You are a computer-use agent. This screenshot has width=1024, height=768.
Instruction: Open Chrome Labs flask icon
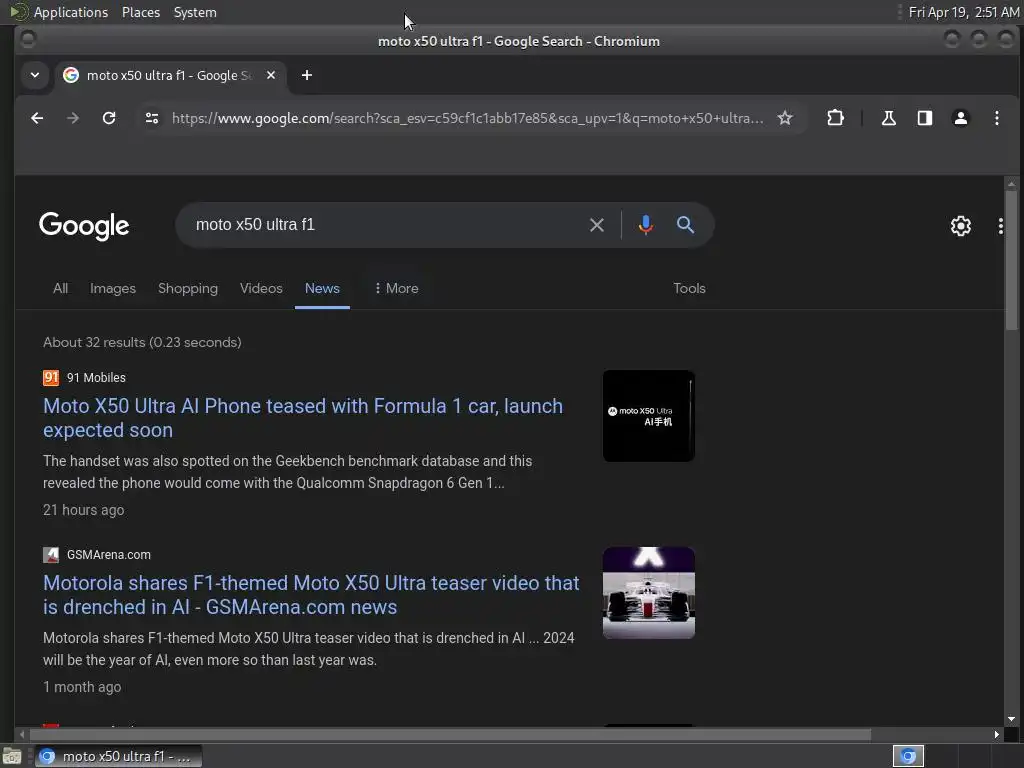click(888, 118)
